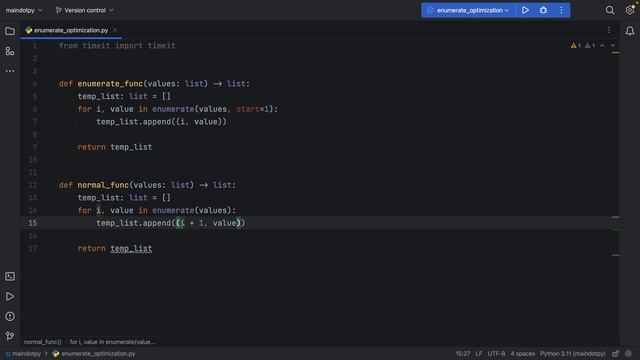Open the Notifications bell

[630, 31]
